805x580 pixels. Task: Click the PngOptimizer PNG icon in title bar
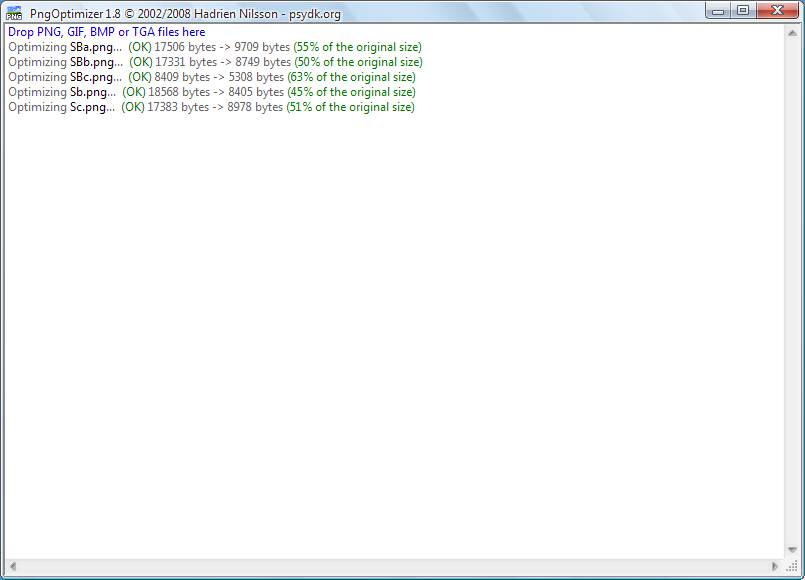click(x=14, y=12)
